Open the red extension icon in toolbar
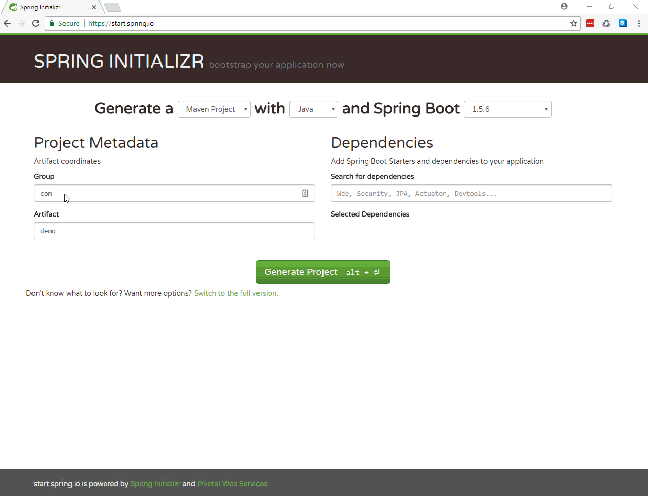The height and width of the screenshot is (496, 648). (x=590, y=24)
